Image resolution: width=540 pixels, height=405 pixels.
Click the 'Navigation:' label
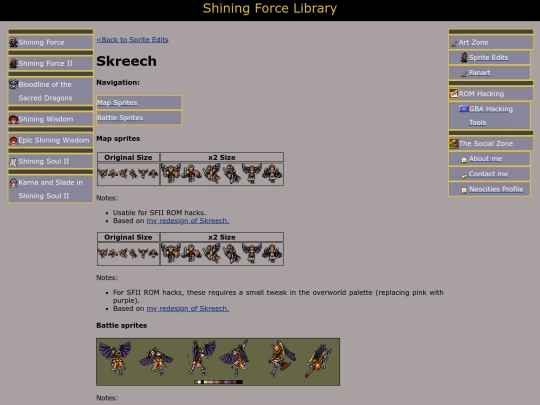(x=118, y=83)
